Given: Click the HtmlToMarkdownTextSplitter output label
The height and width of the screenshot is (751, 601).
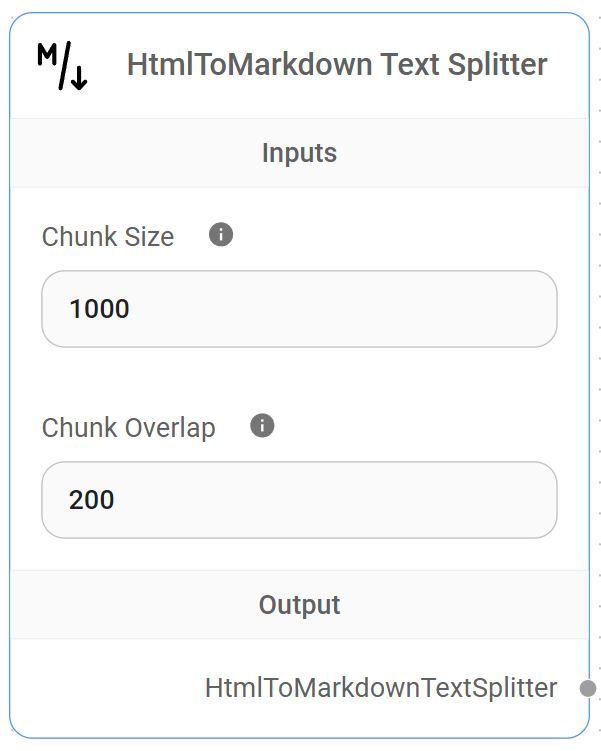Looking at the screenshot, I should 381,688.
